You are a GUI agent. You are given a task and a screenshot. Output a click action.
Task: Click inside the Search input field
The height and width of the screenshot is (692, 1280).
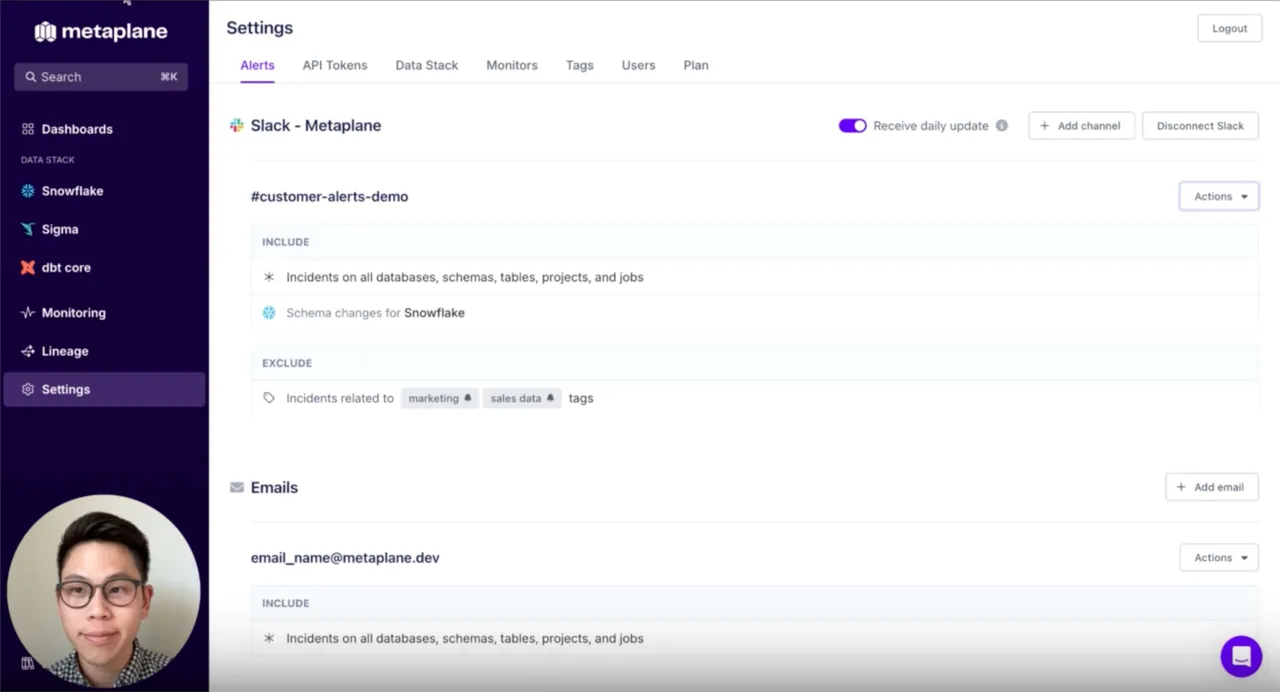pos(101,77)
